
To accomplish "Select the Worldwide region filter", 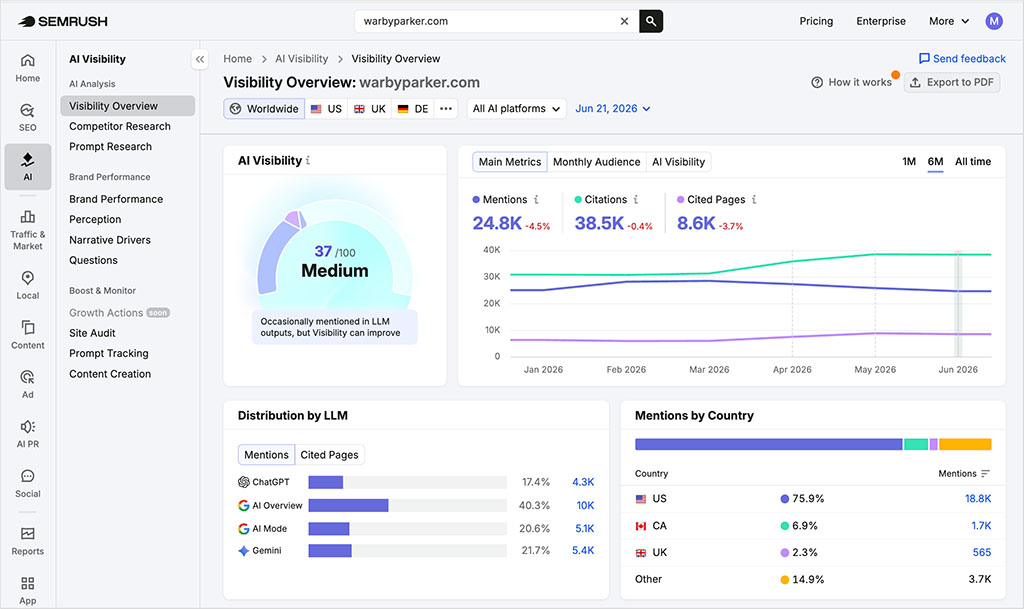I will (264, 109).
